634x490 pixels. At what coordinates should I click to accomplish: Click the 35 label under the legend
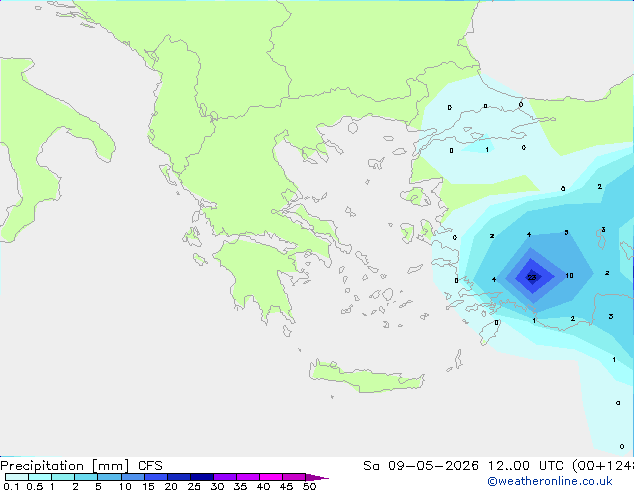pos(240,486)
